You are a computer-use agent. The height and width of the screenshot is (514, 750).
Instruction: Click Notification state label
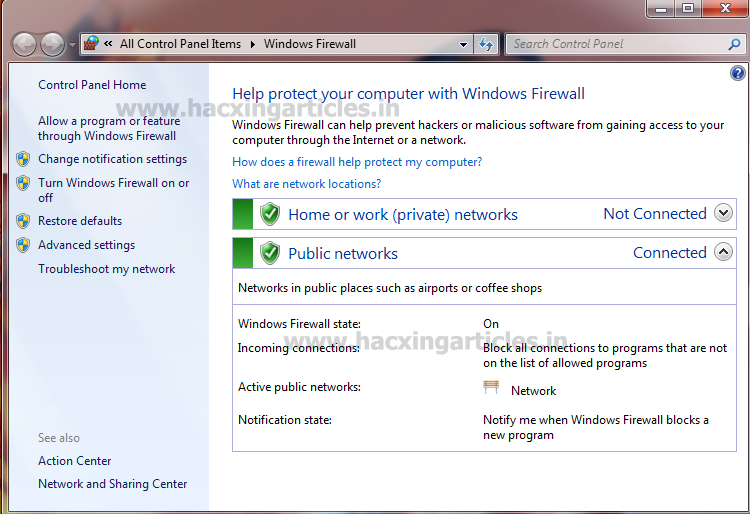[285, 420]
